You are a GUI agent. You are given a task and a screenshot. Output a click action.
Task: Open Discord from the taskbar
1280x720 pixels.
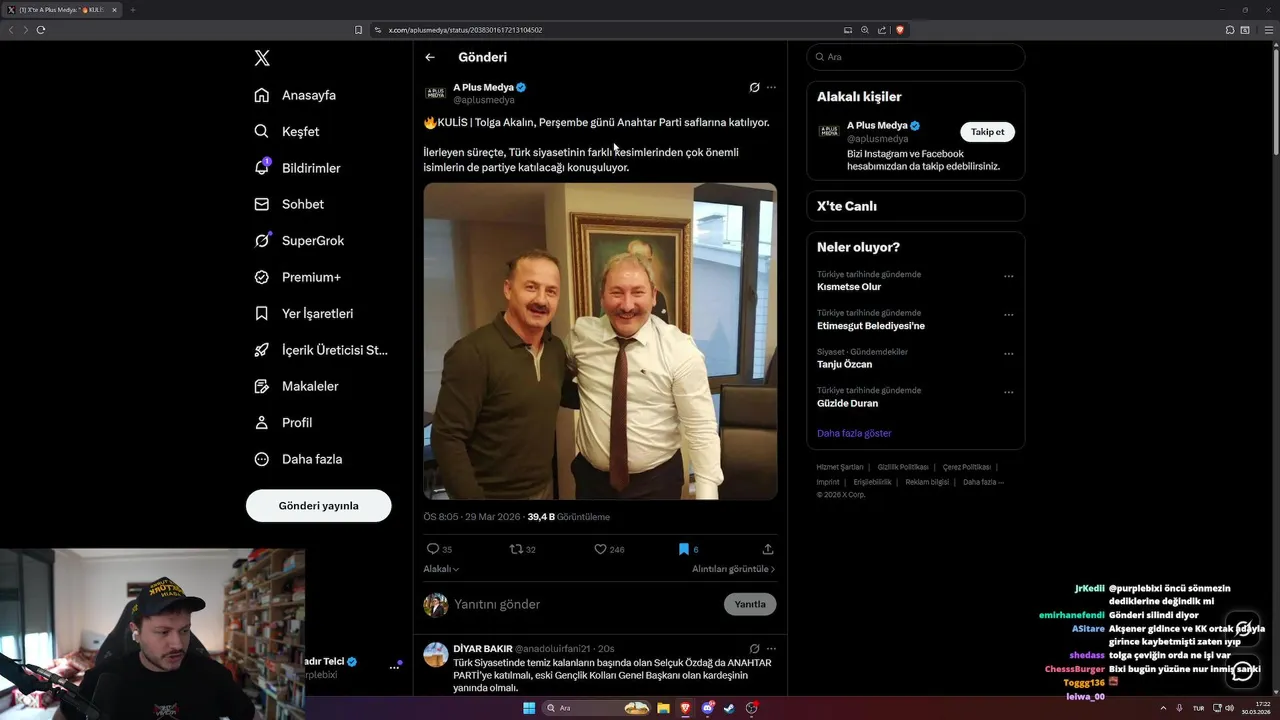coord(707,708)
